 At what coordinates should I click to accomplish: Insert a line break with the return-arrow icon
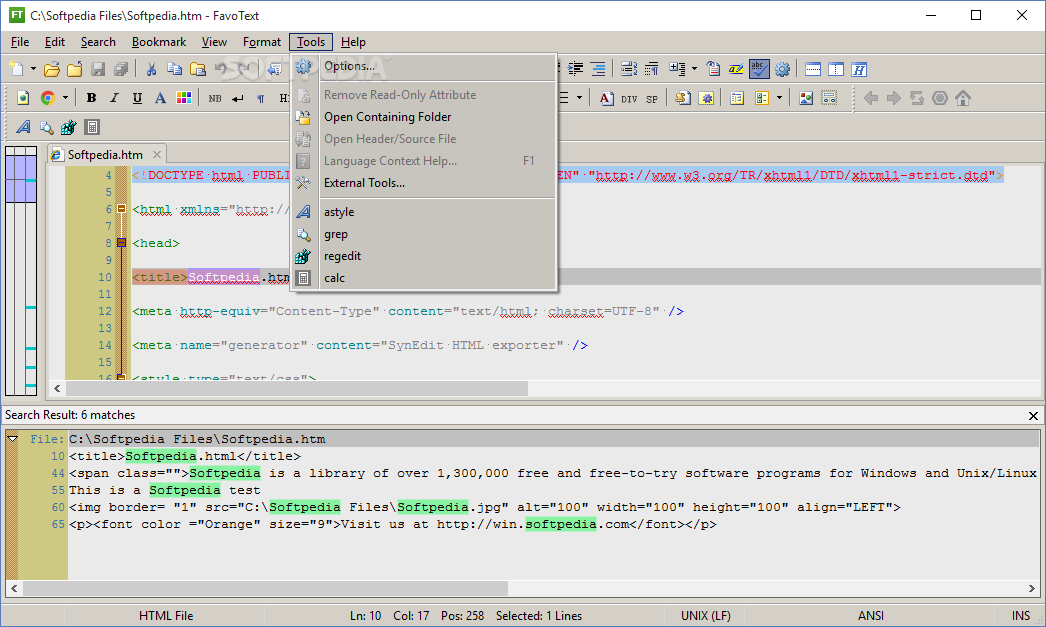click(x=237, y=98)
